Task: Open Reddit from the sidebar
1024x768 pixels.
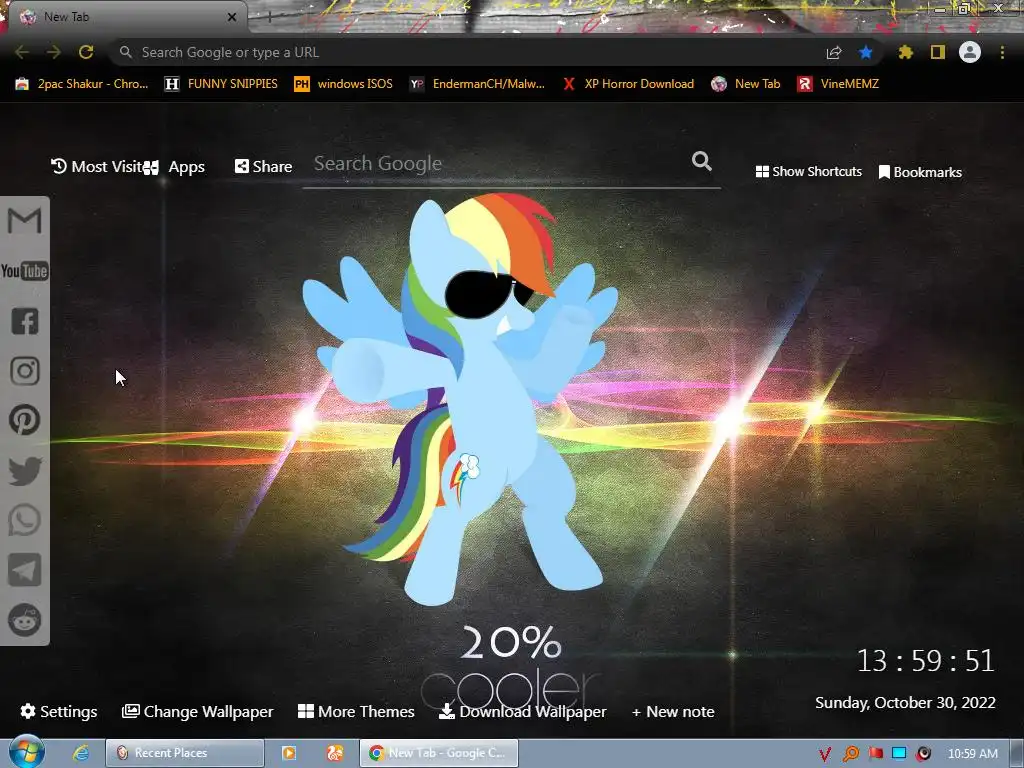Action: [x=25, y=620]
